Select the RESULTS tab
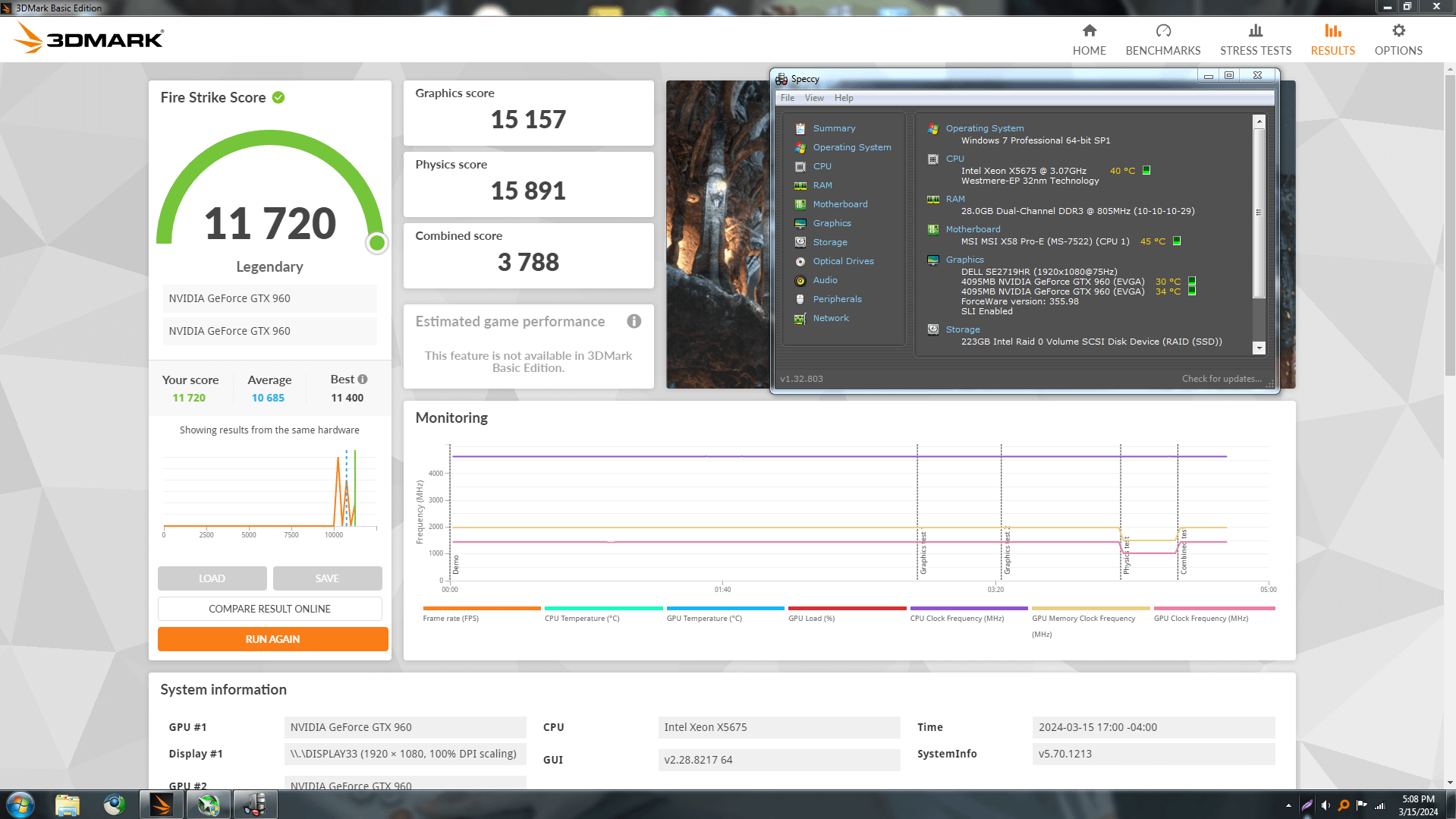The width and height of the screenshot is (1456, 819). (1333, 39)
